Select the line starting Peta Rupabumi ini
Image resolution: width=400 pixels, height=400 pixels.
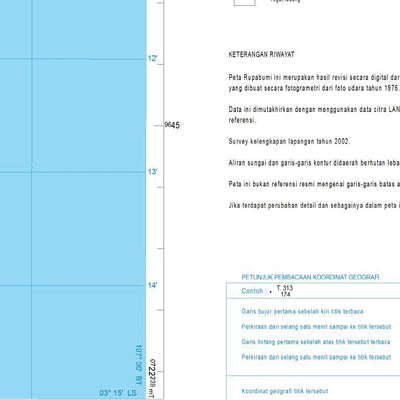pyautogui.click(x=314, y=77)
